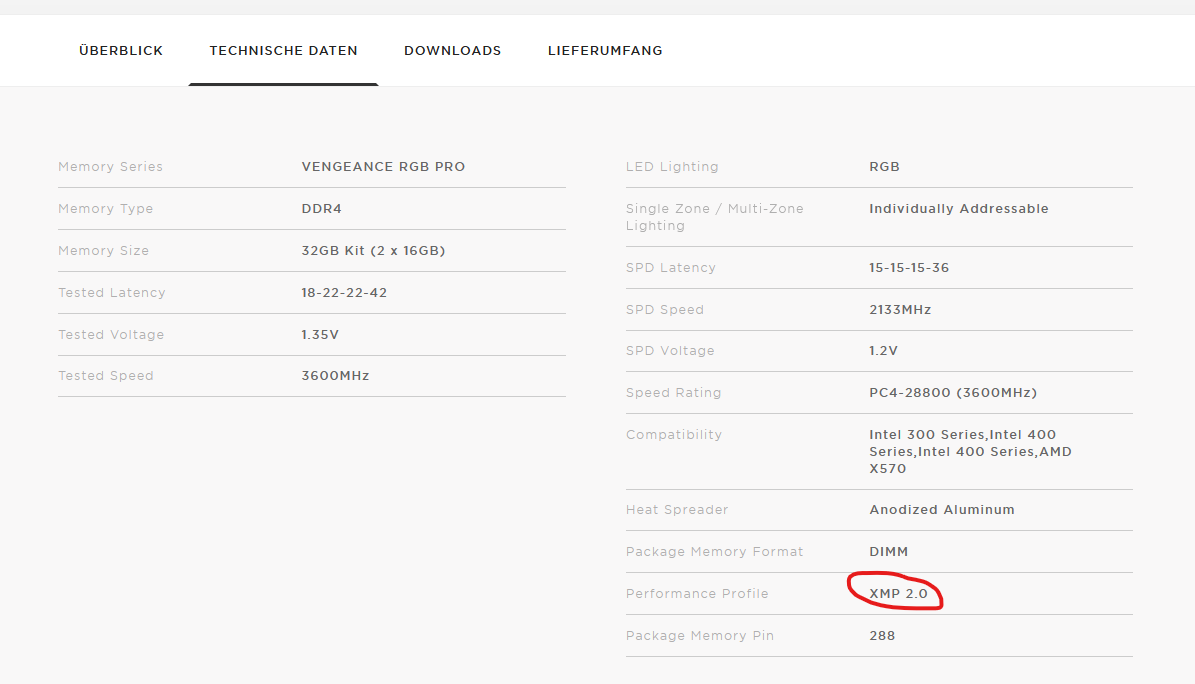Click the Package Memory Pin label
The width and height of the screenshot is (1195, 684).
click(x=700, y=636)
